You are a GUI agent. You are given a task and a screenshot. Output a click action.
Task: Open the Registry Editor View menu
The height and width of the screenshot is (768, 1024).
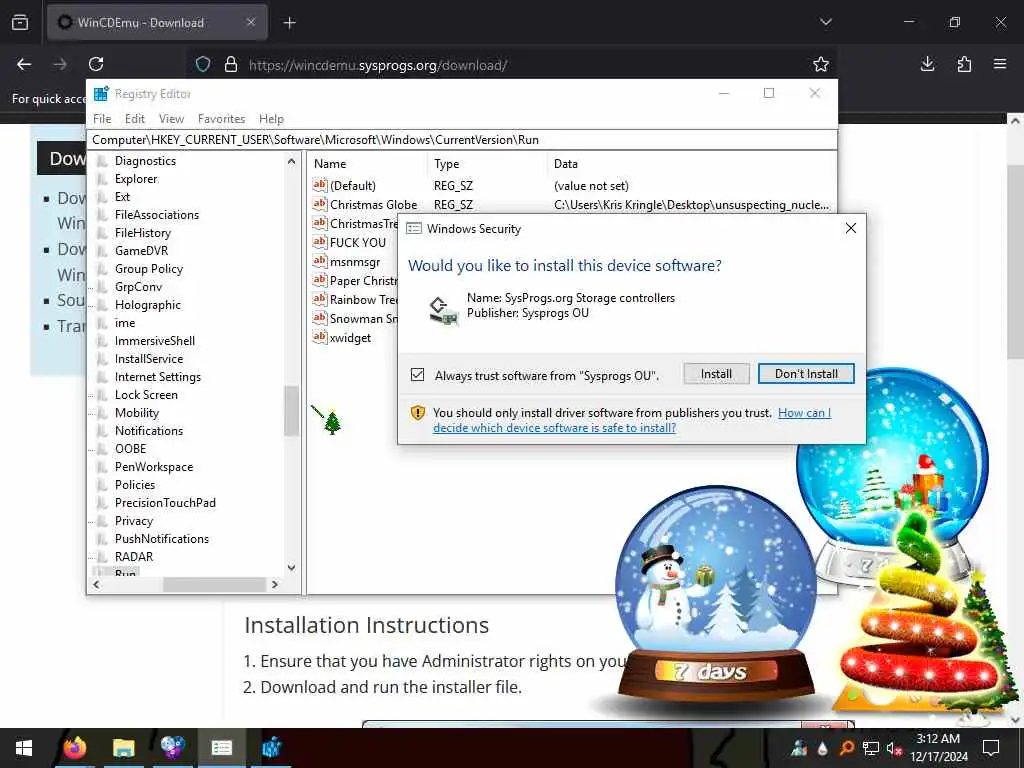click(x=171, y=119)
